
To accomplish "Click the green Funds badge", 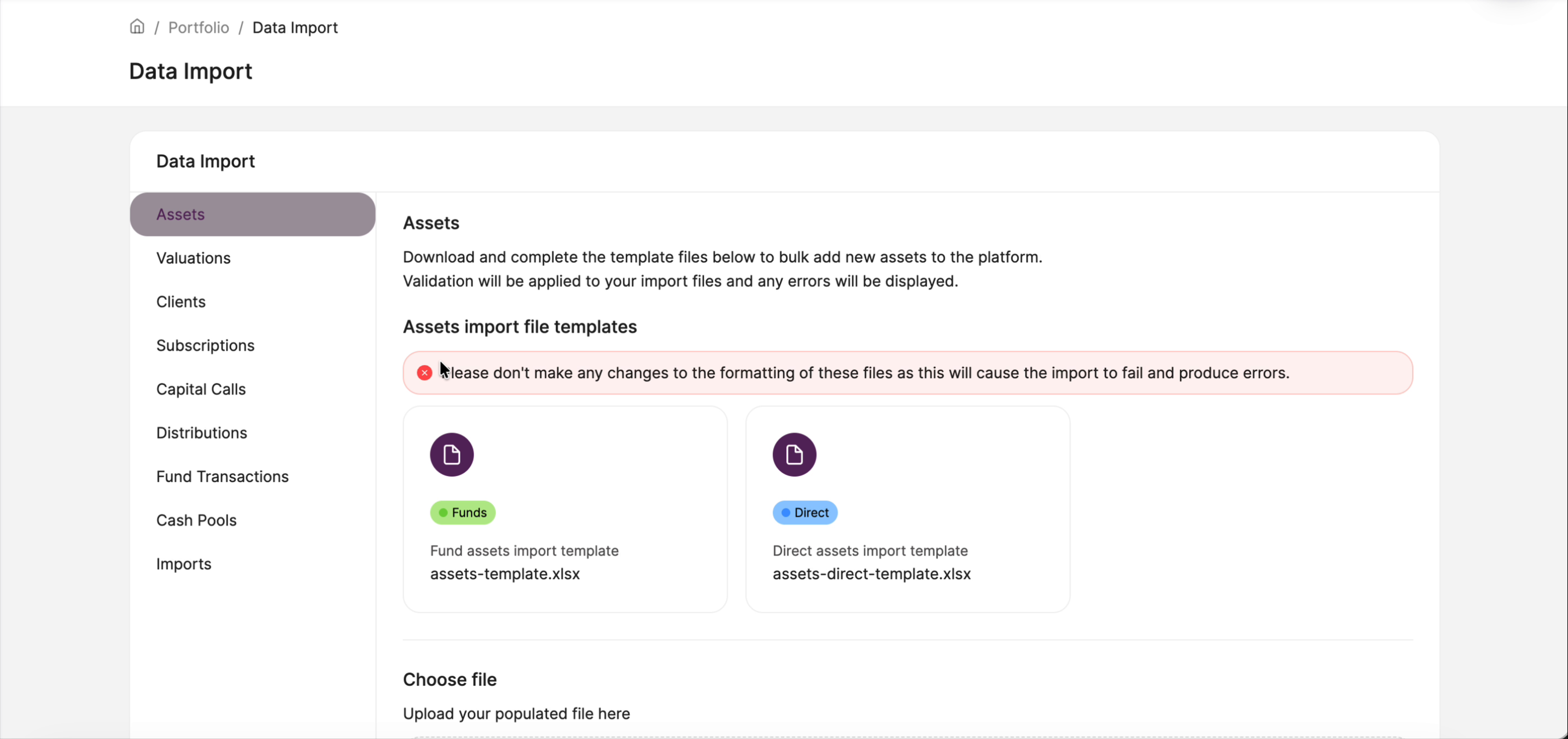I will pos(463,513).
